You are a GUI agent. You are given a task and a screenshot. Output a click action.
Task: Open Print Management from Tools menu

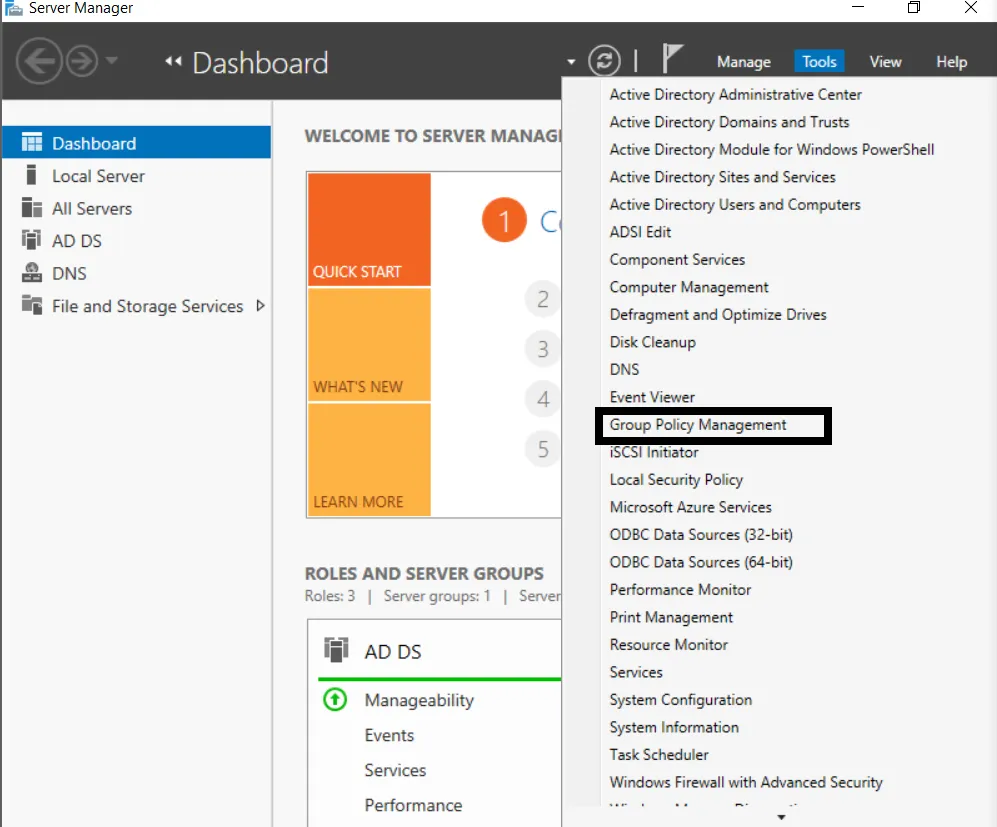point(671,617)
